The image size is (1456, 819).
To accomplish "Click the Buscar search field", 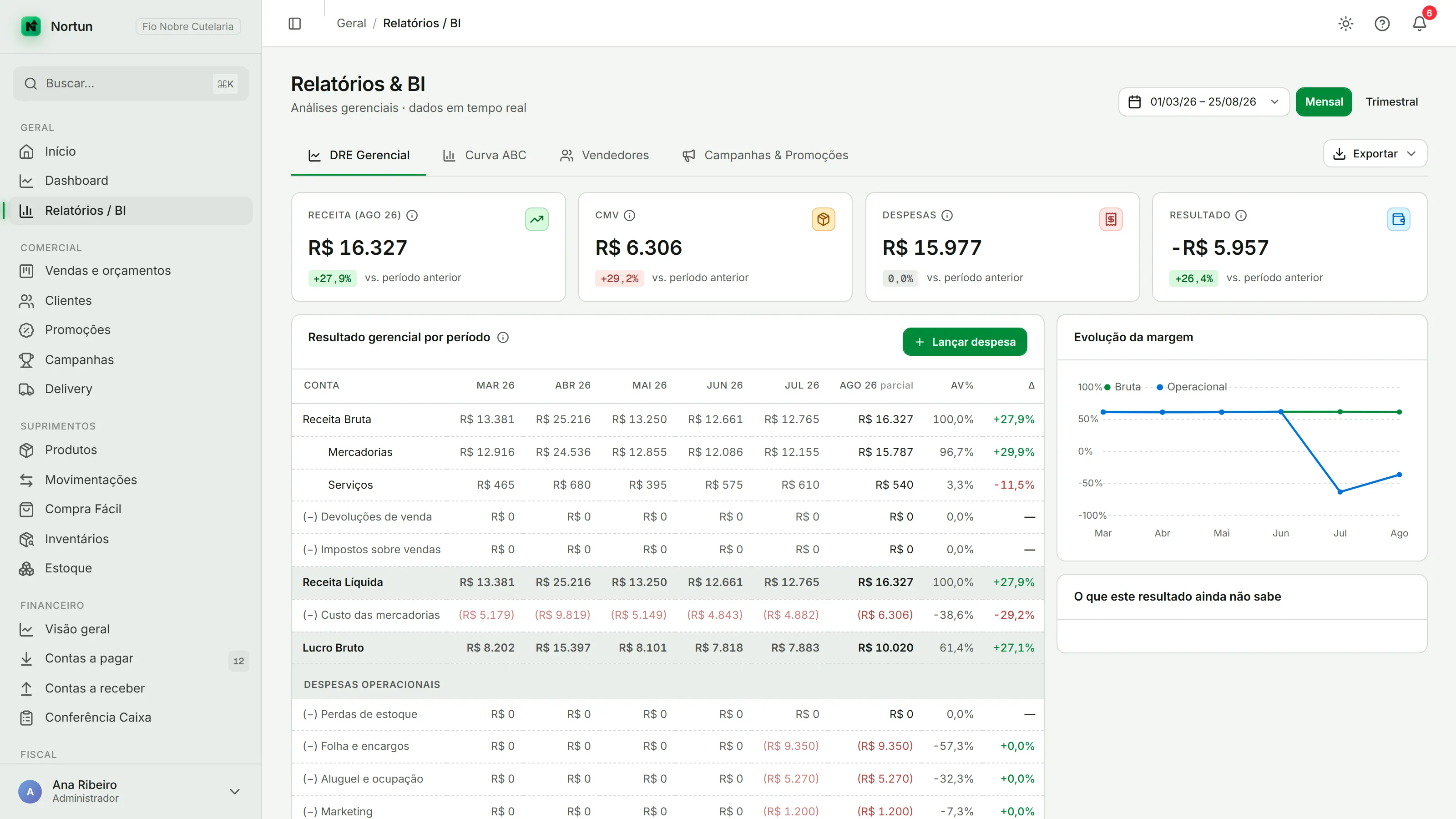I will pos(131,84).
